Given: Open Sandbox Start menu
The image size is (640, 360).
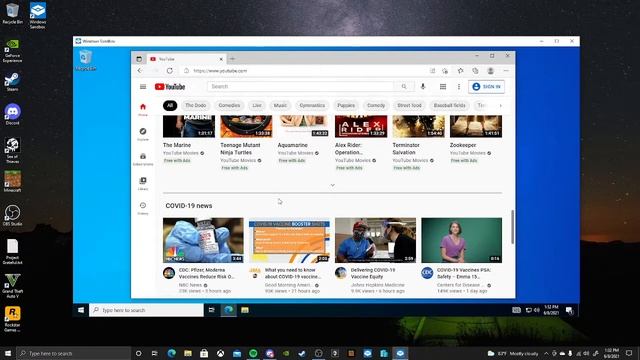Looking at the screenshot, I should (81, 310).
